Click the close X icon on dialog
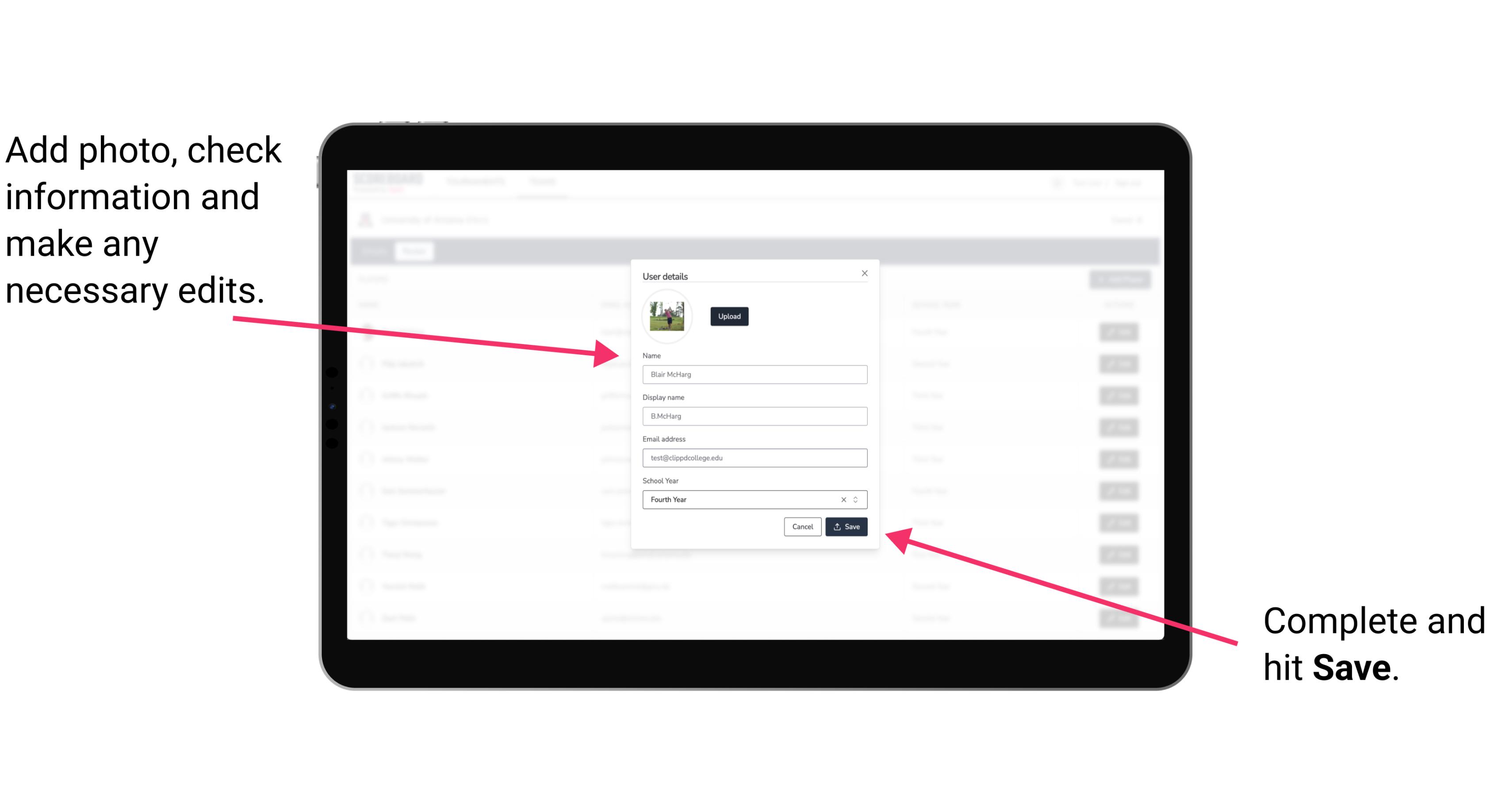The image size is (1509, 812). coord(865,273)
